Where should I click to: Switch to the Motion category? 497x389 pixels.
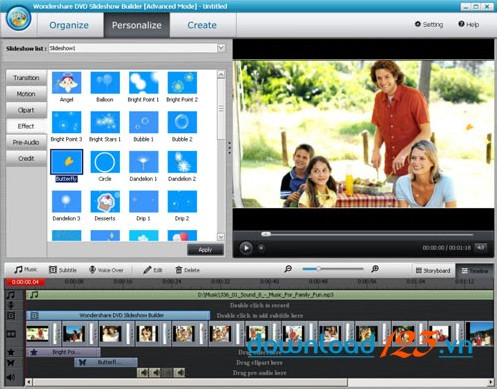coord(26,94)
